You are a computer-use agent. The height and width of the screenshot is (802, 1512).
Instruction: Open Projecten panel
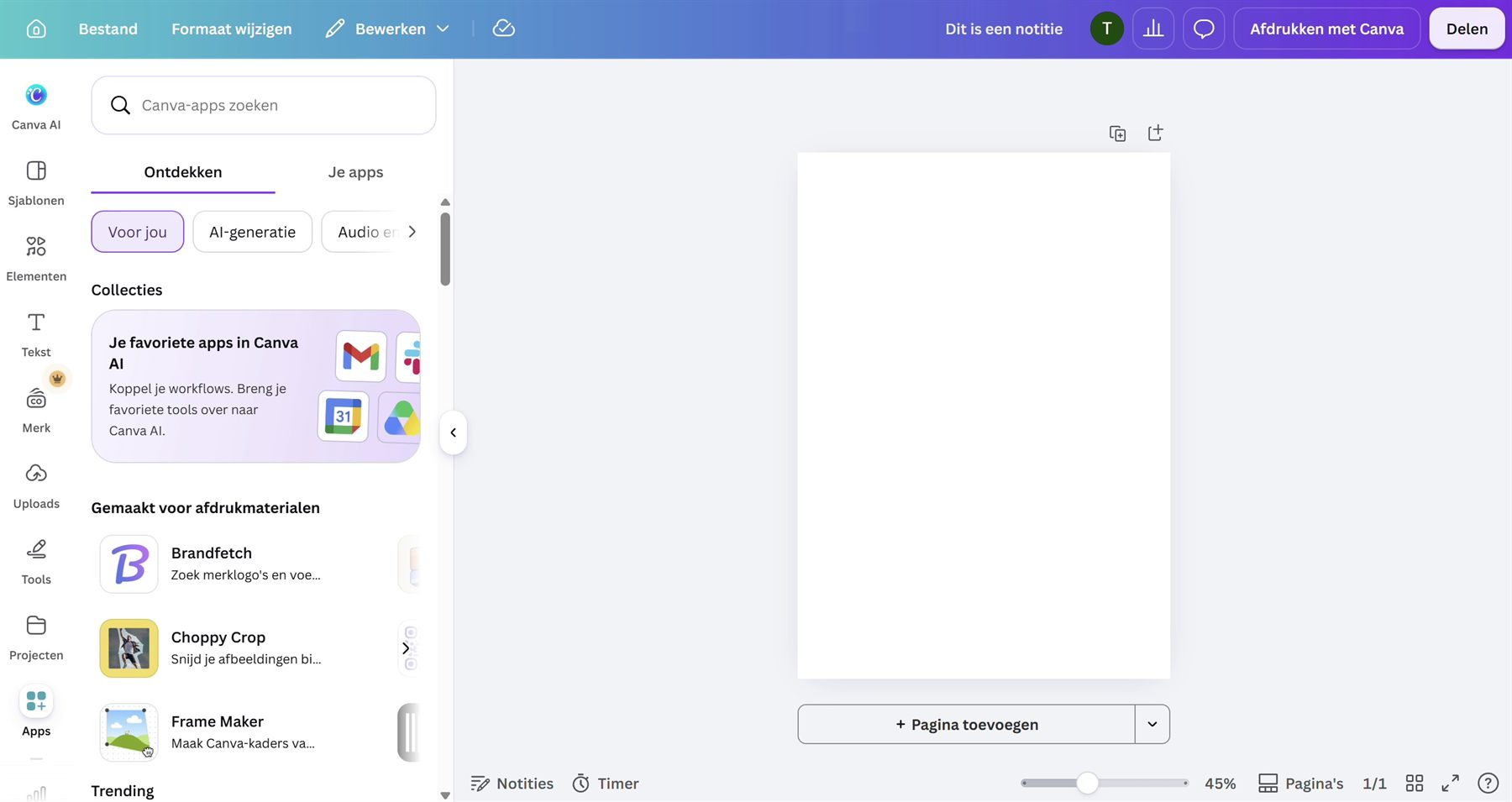(x=36, y=637)
